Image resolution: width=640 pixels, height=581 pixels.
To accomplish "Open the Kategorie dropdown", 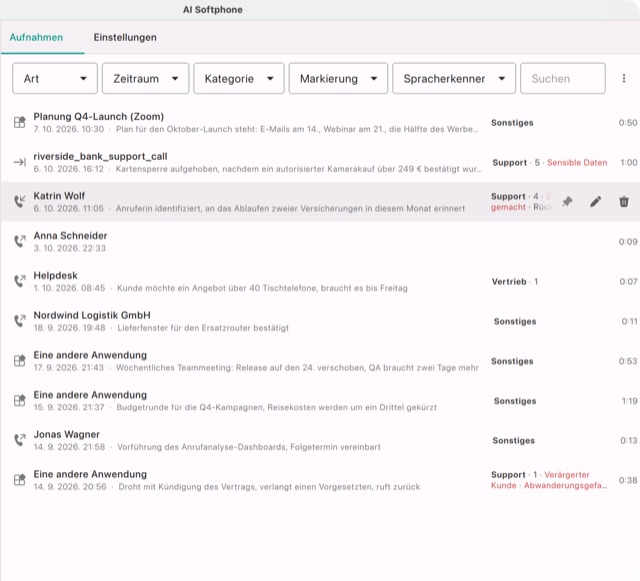I will pyautogui.click(x=239, y=78).
